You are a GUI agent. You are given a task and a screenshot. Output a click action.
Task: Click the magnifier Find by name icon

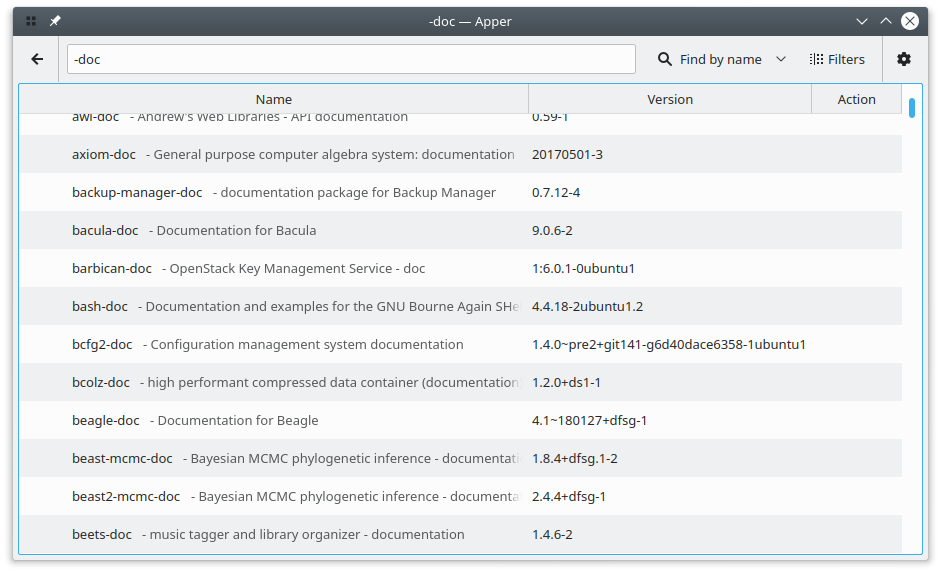pyautogui.click(x=665, y=59)
